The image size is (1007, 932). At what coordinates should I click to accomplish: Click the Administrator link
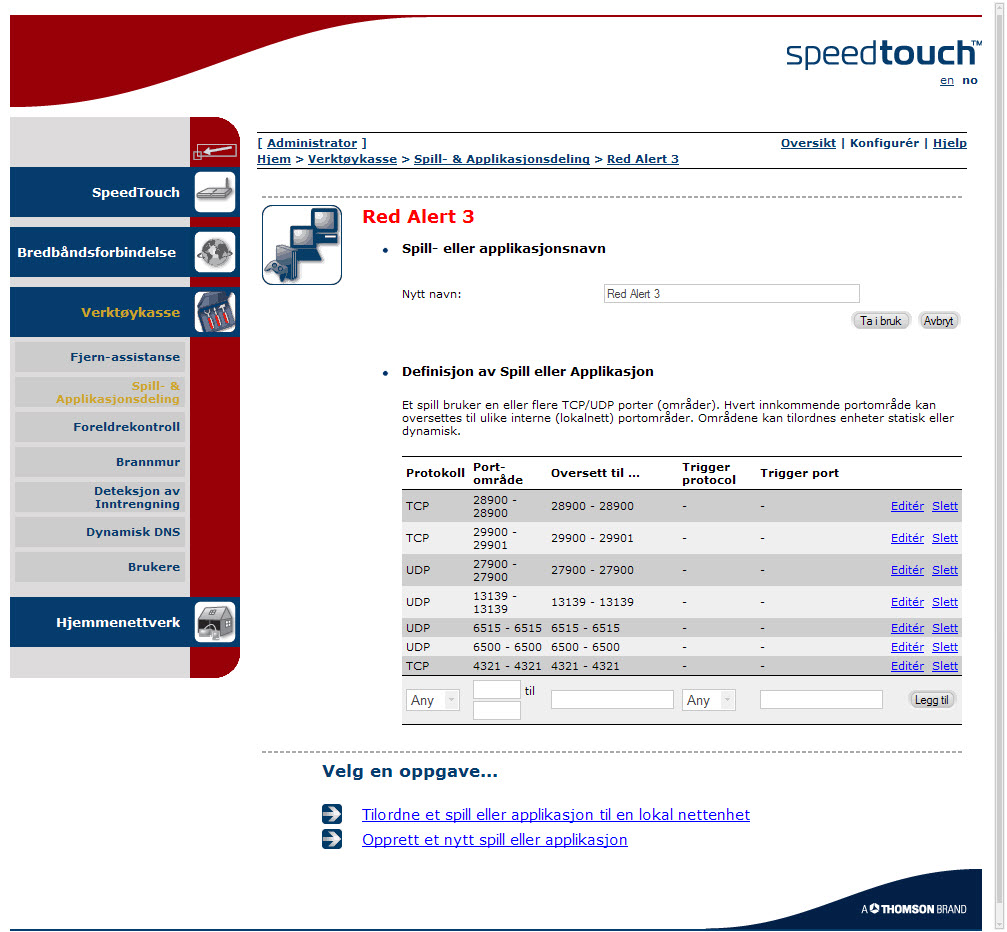(312, 143)
